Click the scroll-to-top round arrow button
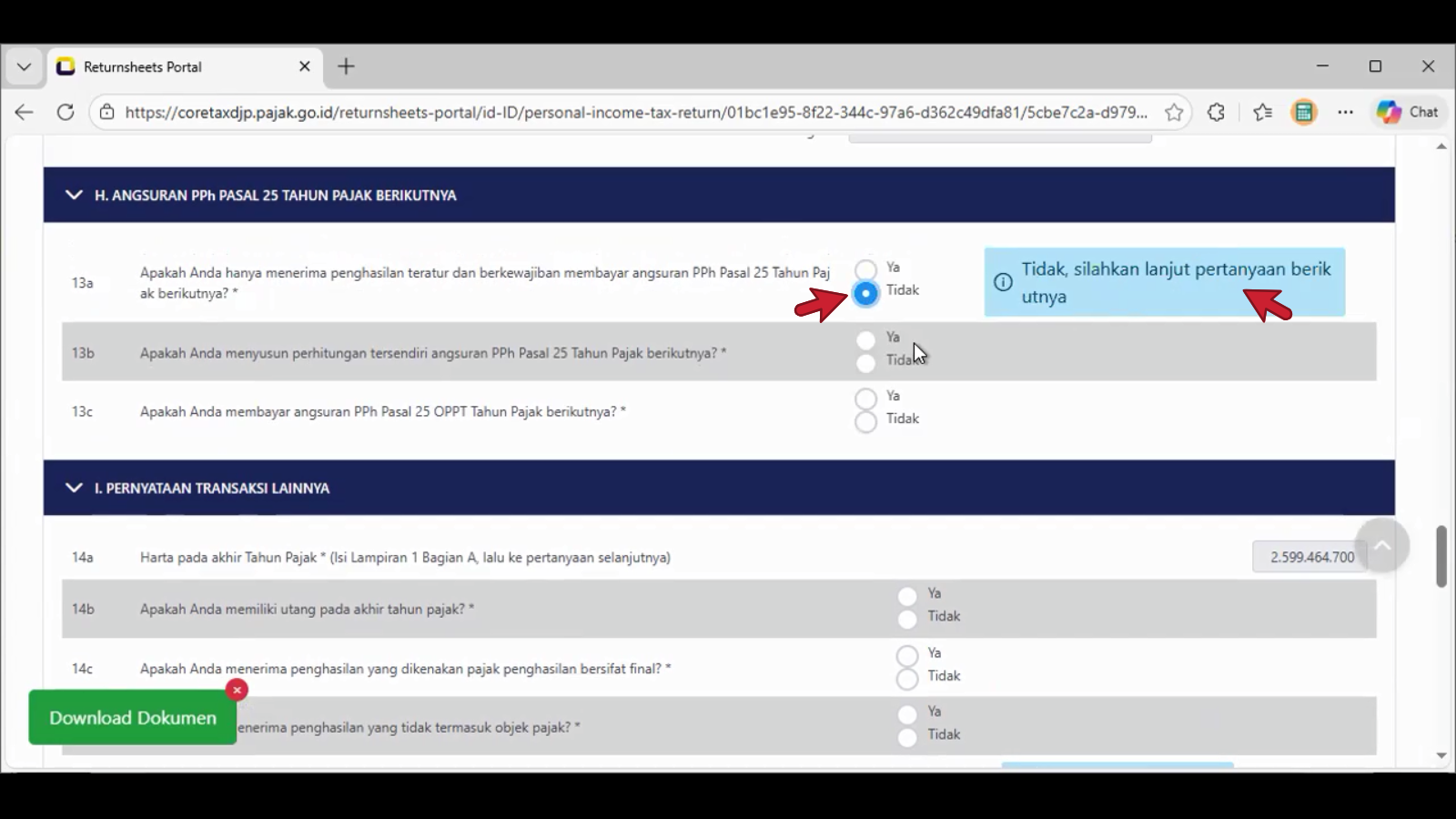 (x=1381, y=545)
